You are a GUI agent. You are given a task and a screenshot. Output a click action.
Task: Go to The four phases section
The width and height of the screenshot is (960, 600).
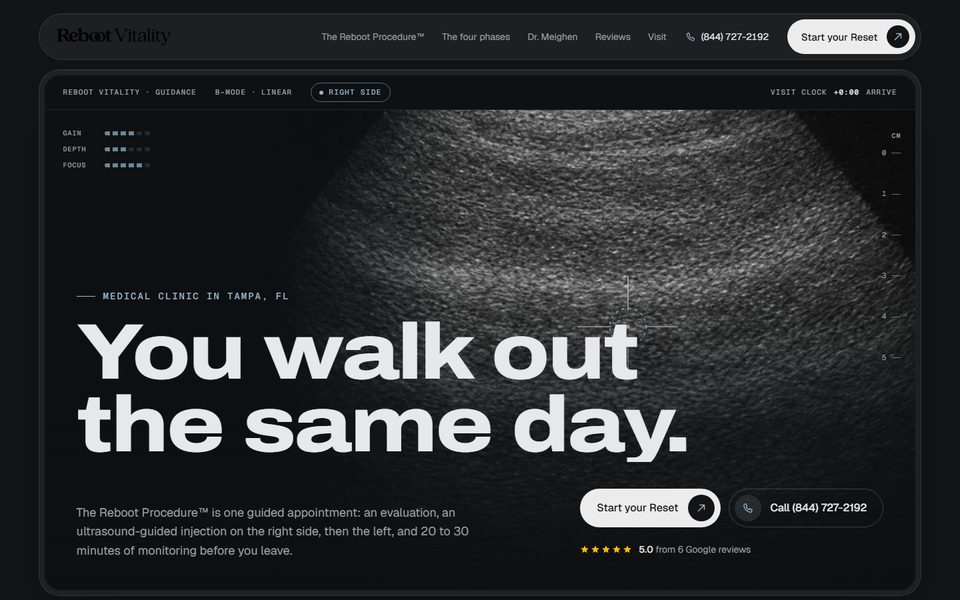[x=476, y=37]
